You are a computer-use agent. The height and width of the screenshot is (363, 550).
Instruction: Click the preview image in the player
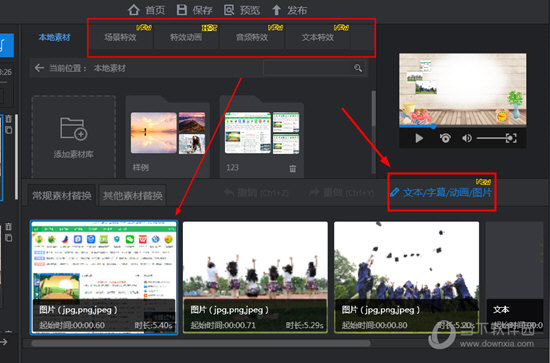coord(463,89)
